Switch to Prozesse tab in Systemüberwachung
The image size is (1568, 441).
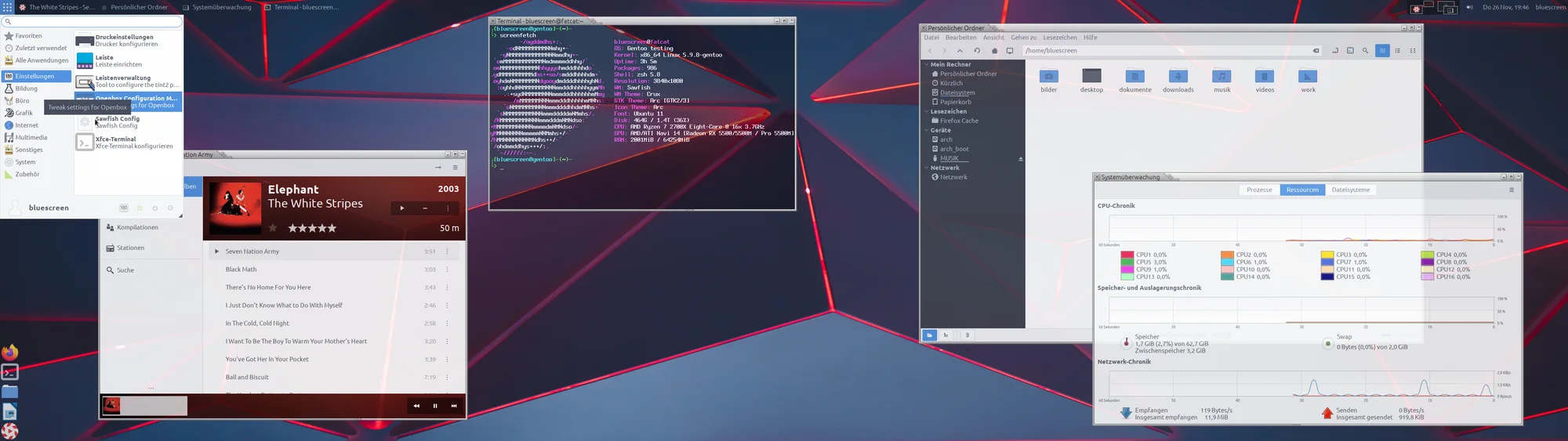click(x=1259, y=190)
